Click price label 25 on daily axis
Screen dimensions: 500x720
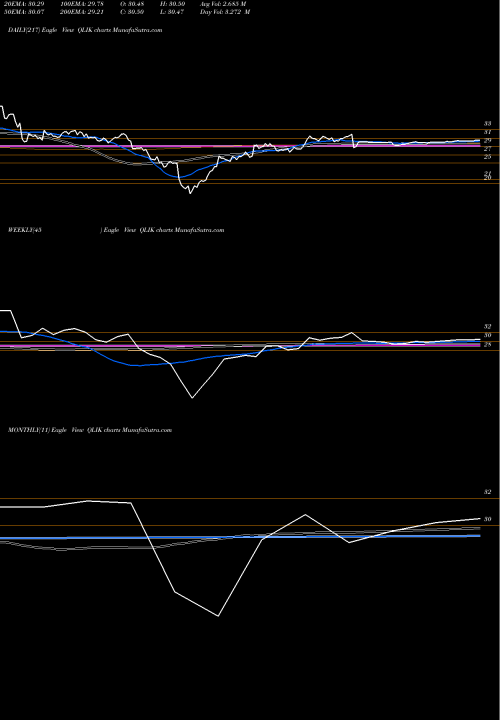(x=487, y=157)
